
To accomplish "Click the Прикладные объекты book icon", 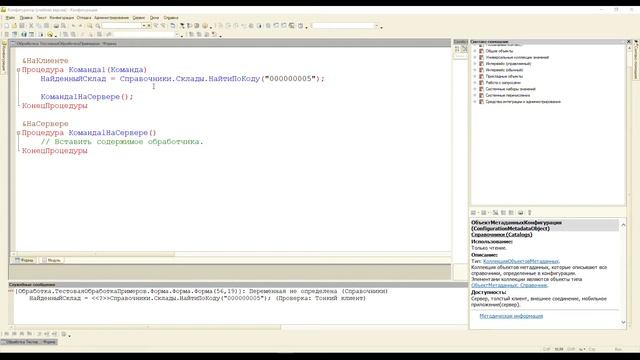I will point(481,76).
